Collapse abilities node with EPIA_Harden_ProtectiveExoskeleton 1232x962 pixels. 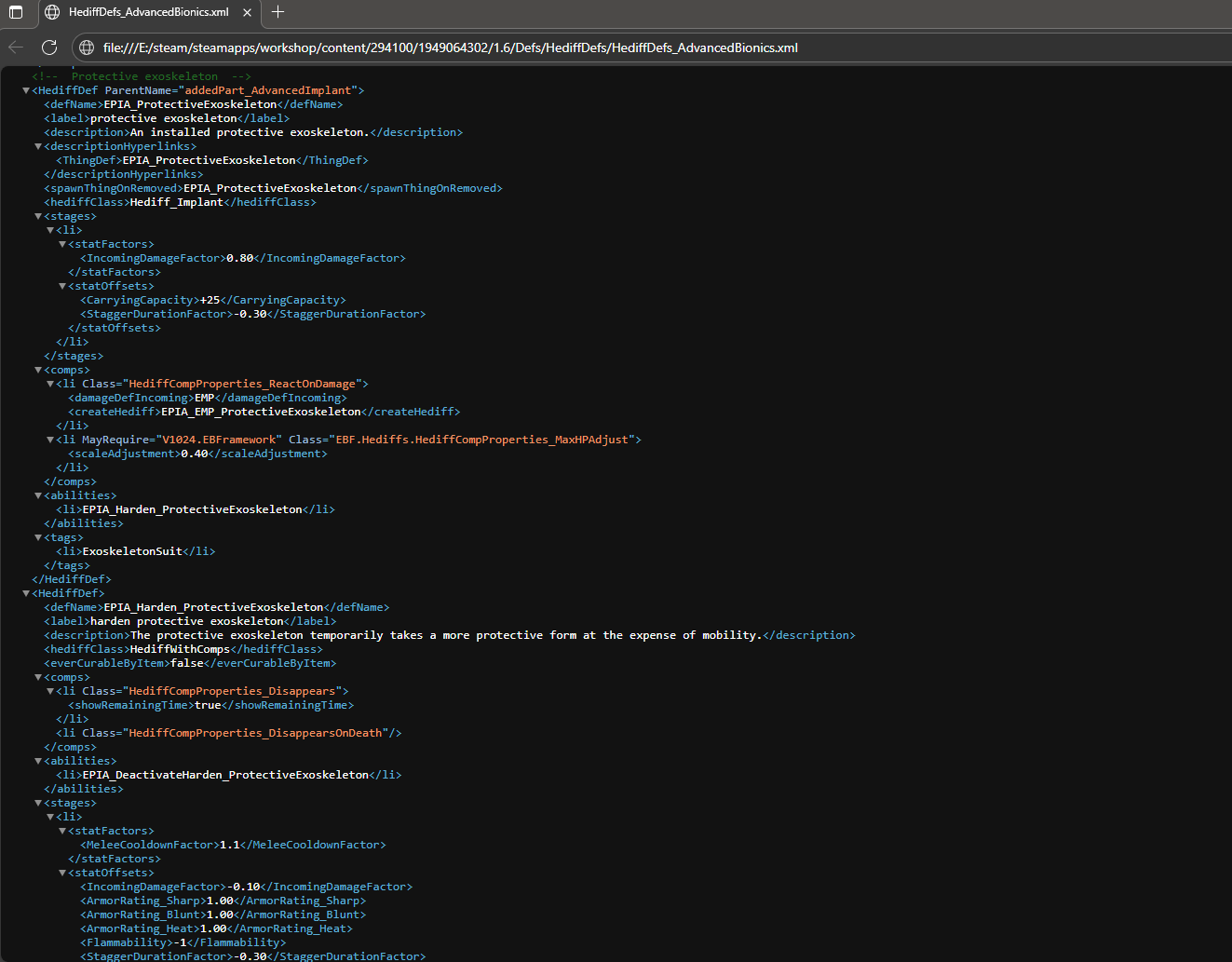point(38,495)
